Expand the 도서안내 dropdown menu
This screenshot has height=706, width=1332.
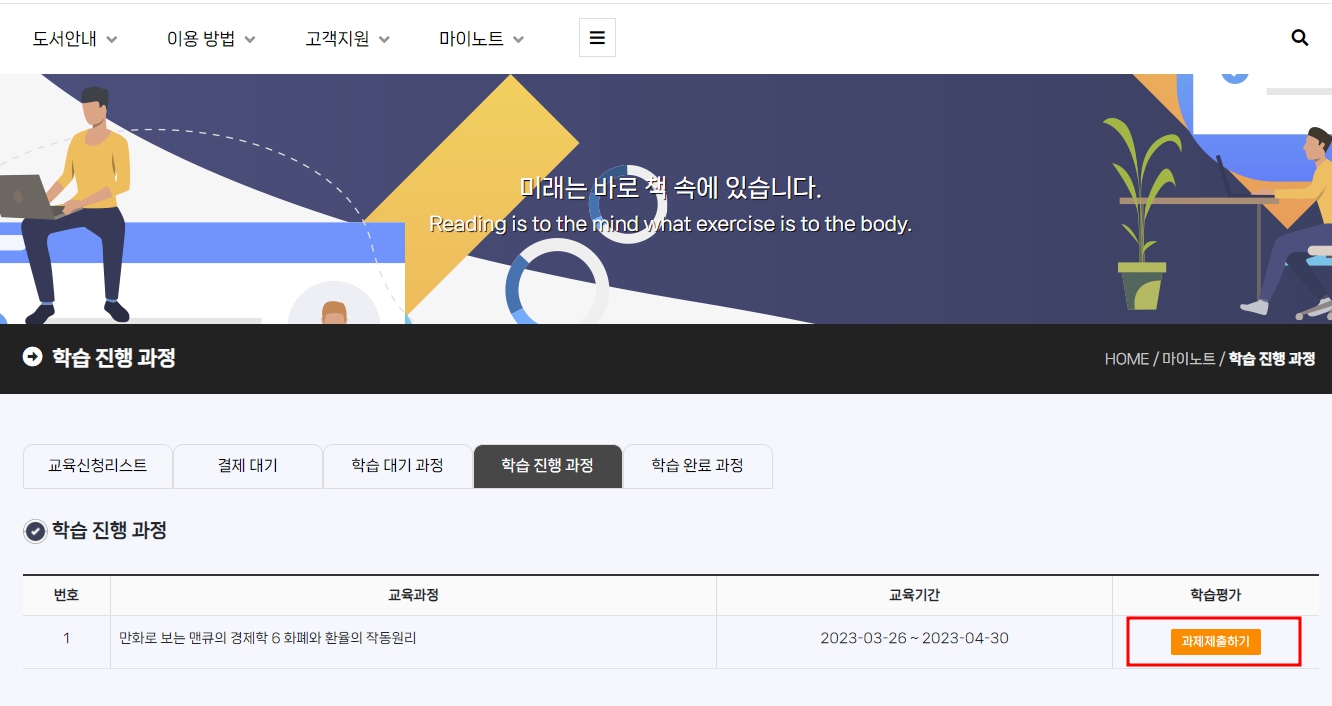(75, 39)
